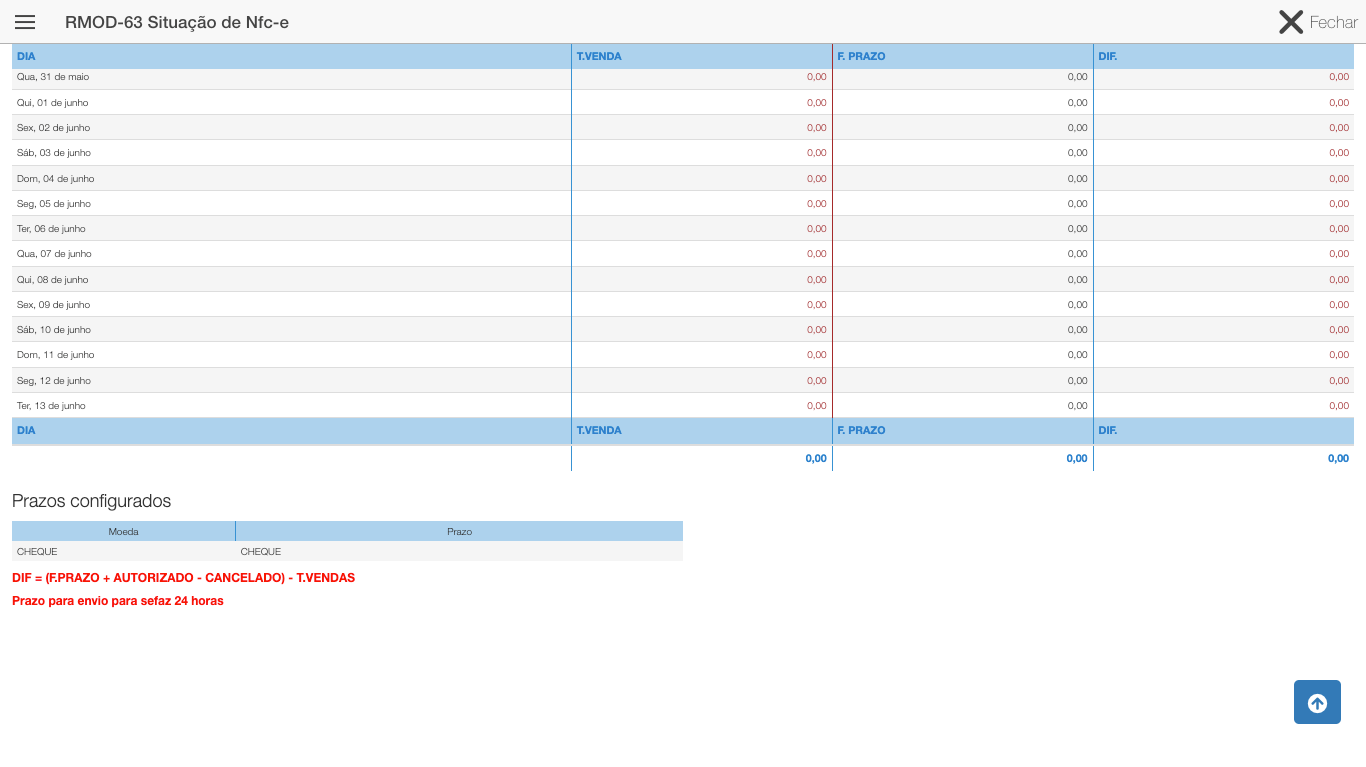Click the bottom T.VENDA footer header

point(599,431)
